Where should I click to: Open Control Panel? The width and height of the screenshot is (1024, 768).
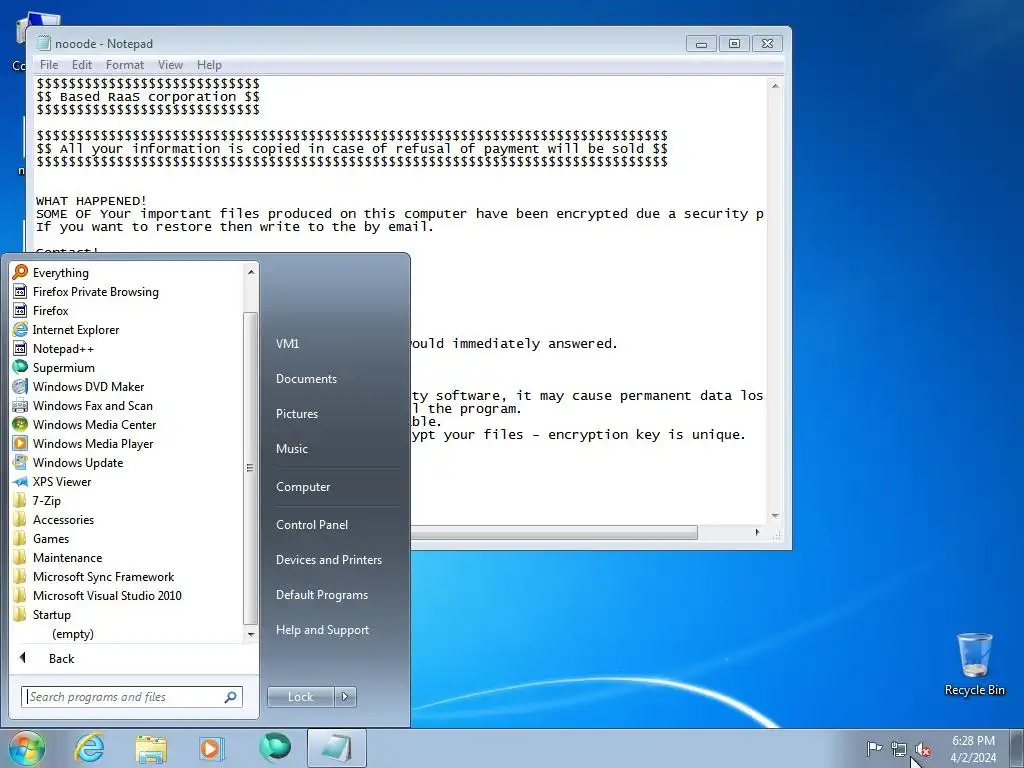tap(312, 524)
